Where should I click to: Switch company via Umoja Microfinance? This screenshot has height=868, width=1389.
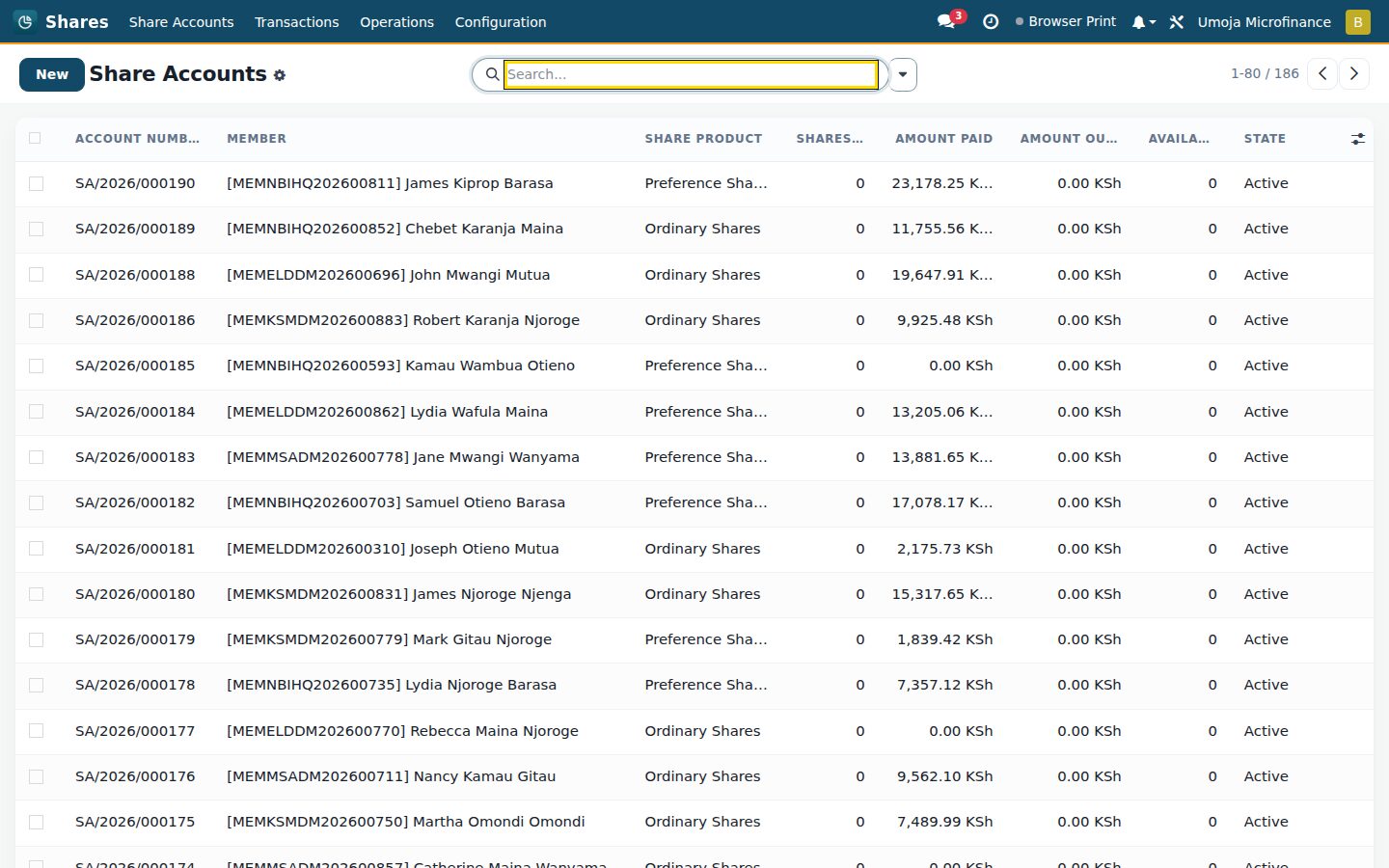tap(1265, 21)
